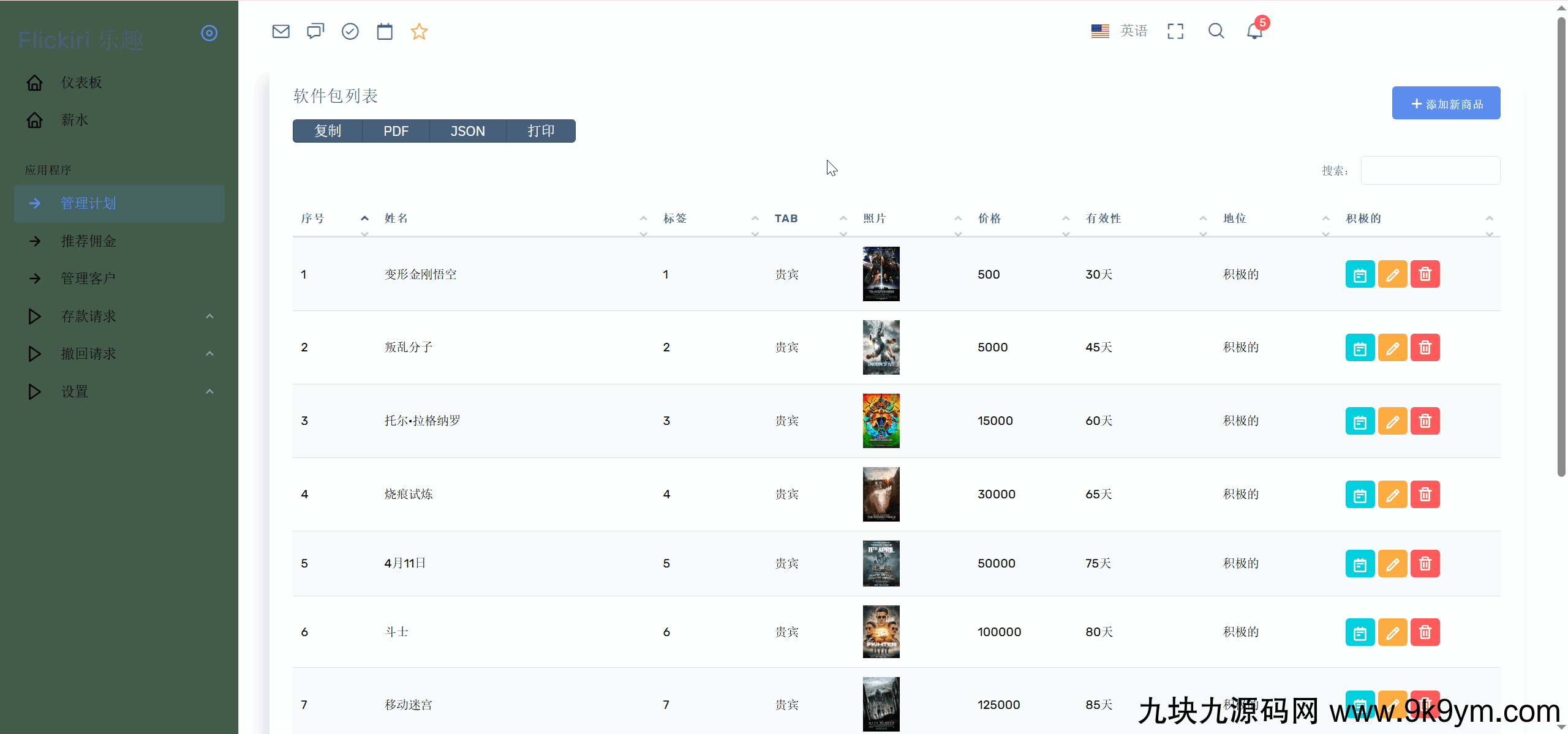Screen dimensions: 1568x734
Task: Toggle fullscreen mode icon
Action: pos(1175,31)
